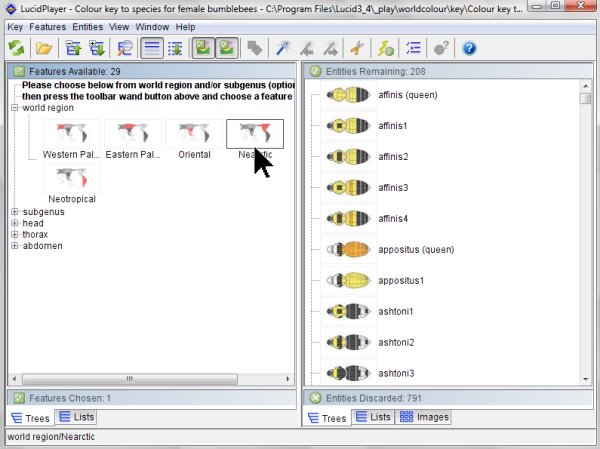Open the Window menu
The height and width of the screenshot is (449, 600).
[x=152, y=27]
